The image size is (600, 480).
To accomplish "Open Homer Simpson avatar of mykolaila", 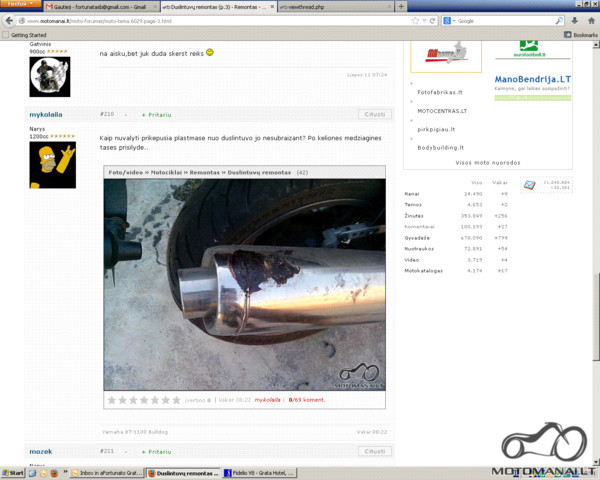I will click(x=52, y=165).
